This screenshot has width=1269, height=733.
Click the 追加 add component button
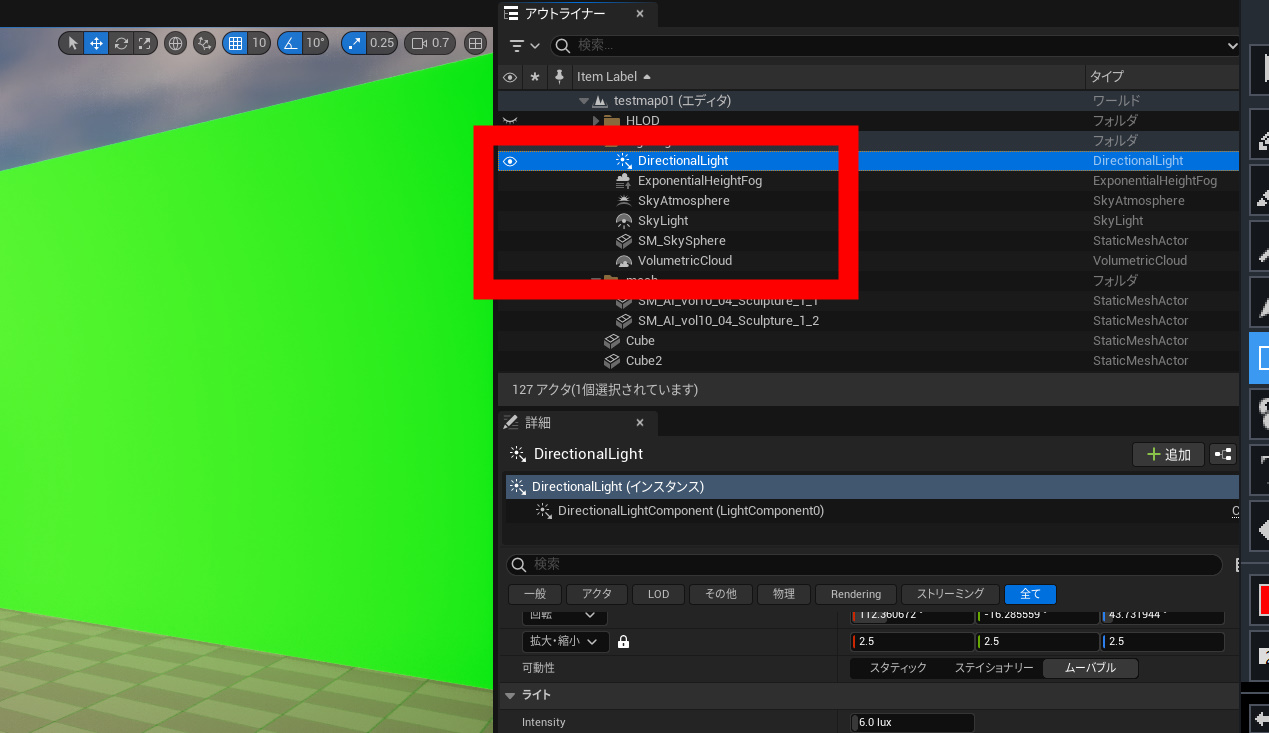pyautogui.click(x=1168, y=455)
